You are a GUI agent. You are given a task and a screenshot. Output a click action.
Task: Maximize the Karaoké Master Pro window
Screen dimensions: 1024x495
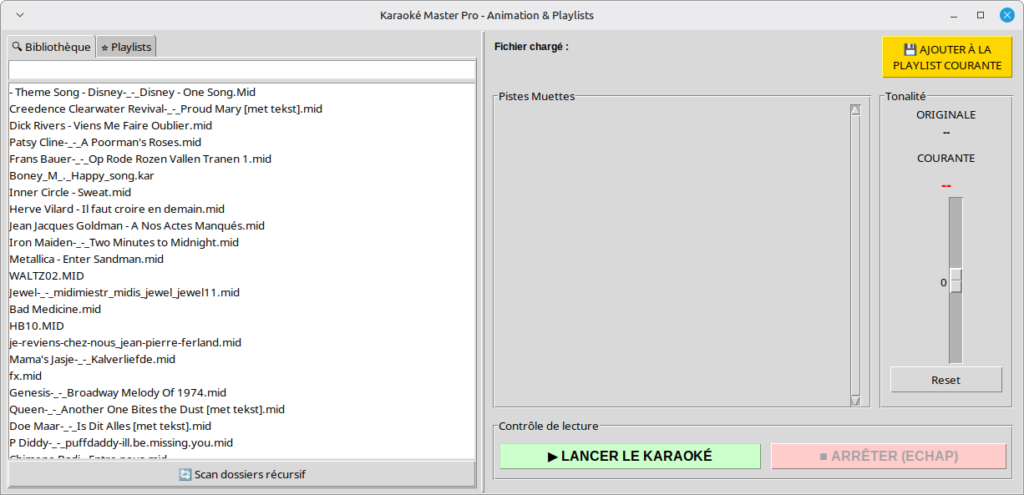coord(980,15)
